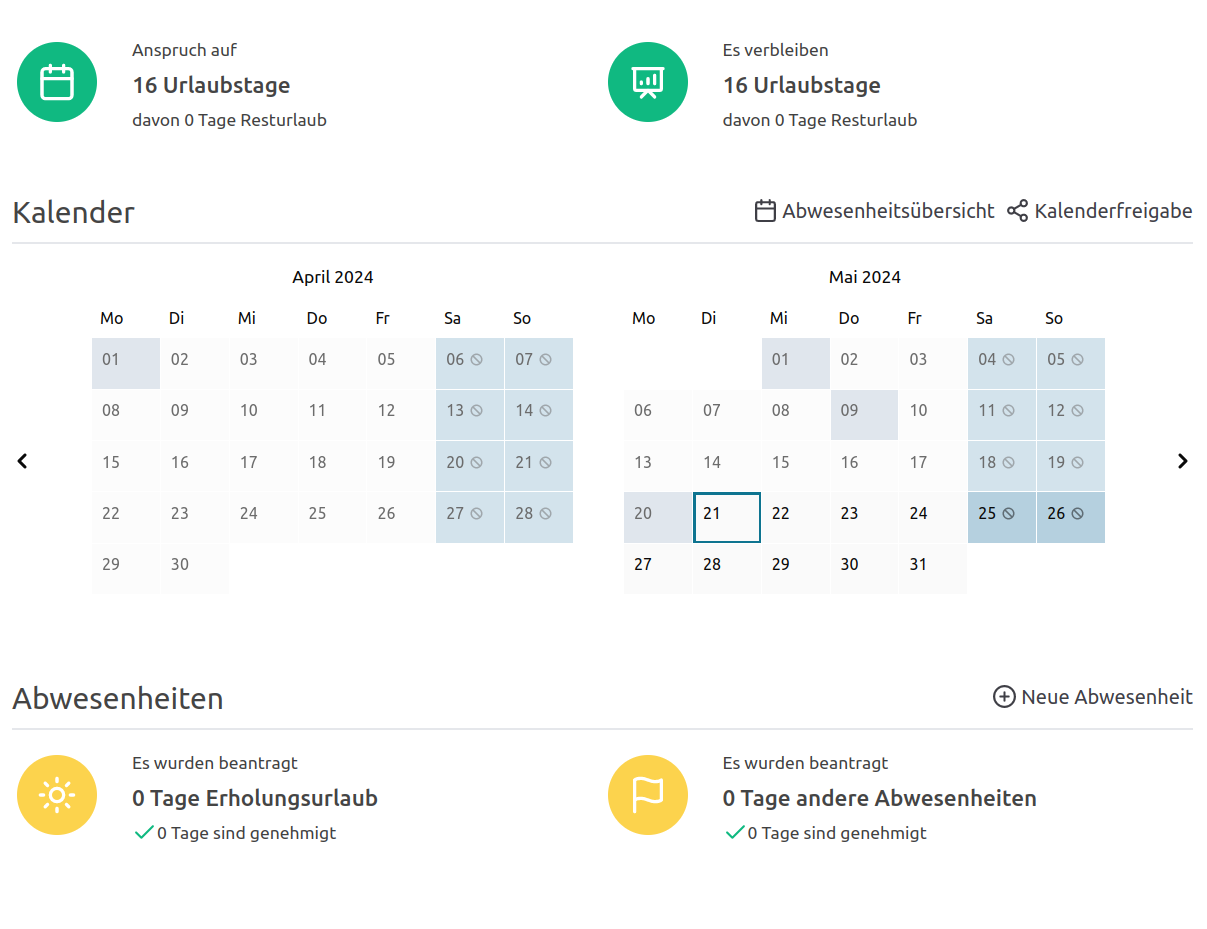Click the plus icon for Neue Abwesenheit
Viewport: 1207px width, 929px height.
click(x=1003, y=697)
